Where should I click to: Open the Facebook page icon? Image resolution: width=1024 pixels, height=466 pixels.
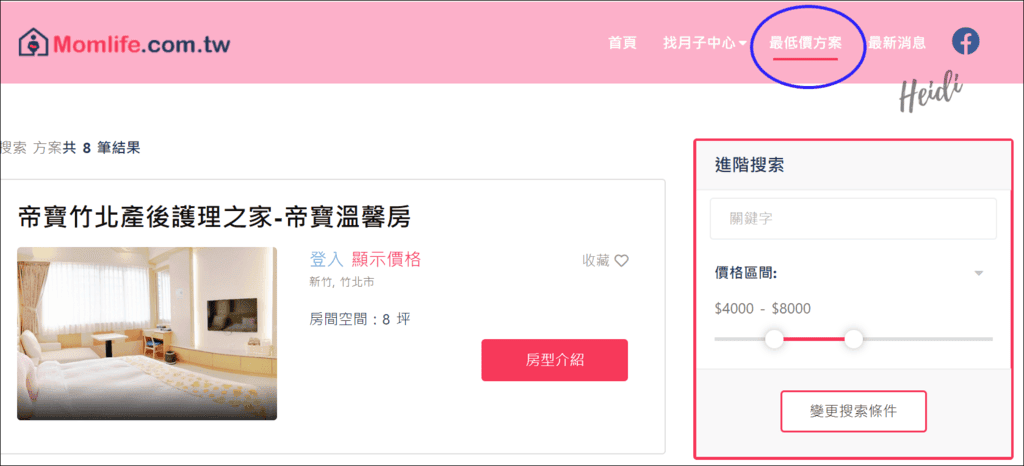click(965, 42)
